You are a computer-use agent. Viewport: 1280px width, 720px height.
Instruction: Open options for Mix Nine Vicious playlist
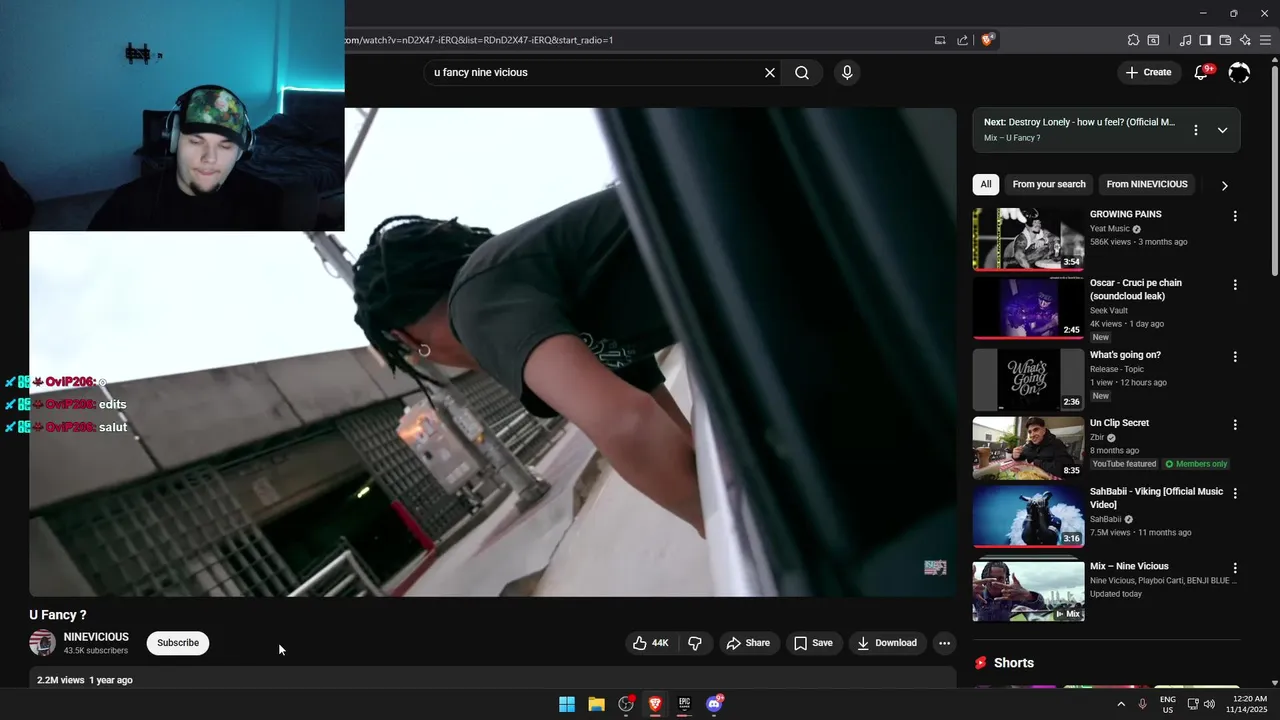pyautogui.click(x=1235, y=568)
